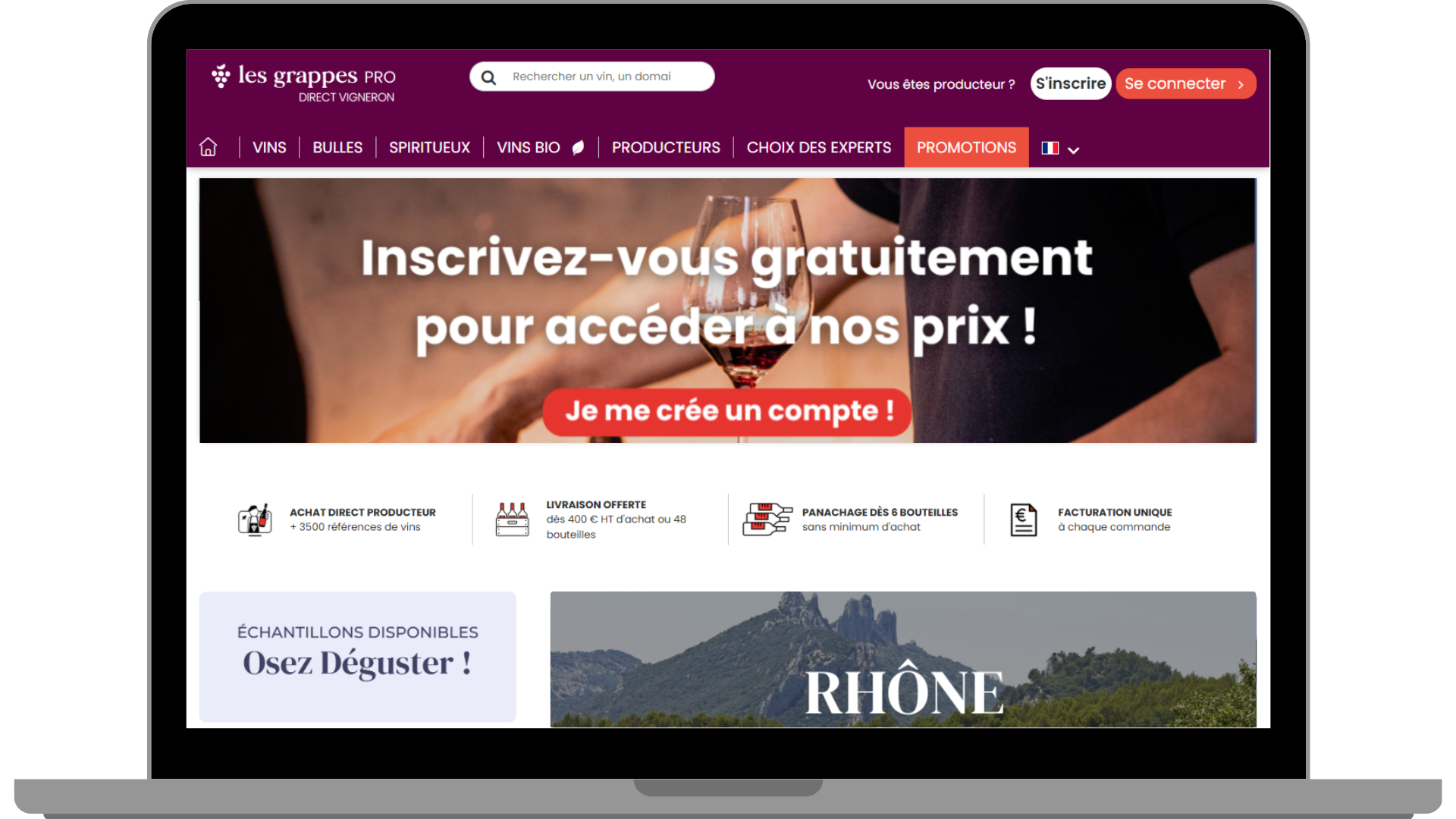Open the VINS menu

(269, 148)
